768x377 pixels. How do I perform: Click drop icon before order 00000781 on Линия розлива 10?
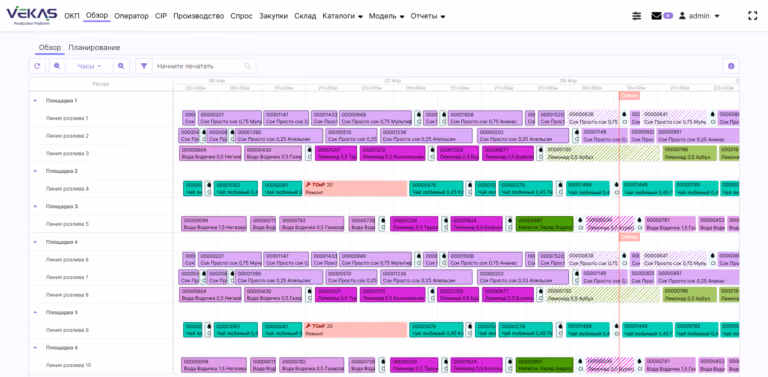(x=639, y=361)
